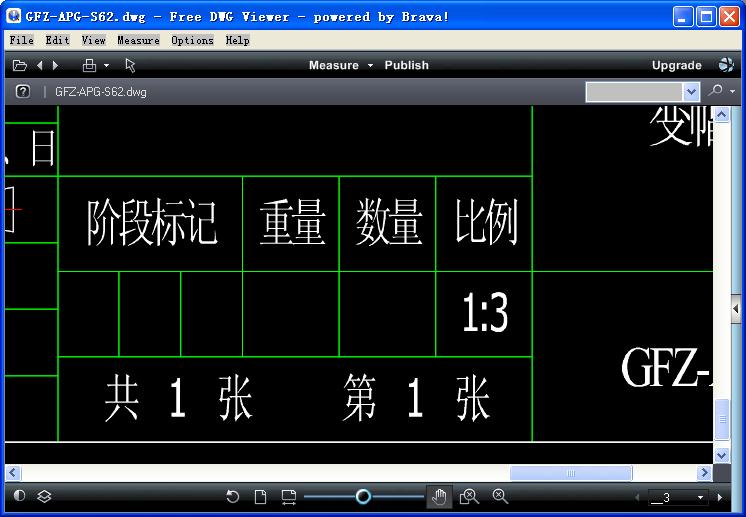Toggle the monochrome contrast icon
Viewport: 746px width, 517px height.
point(20,496)
